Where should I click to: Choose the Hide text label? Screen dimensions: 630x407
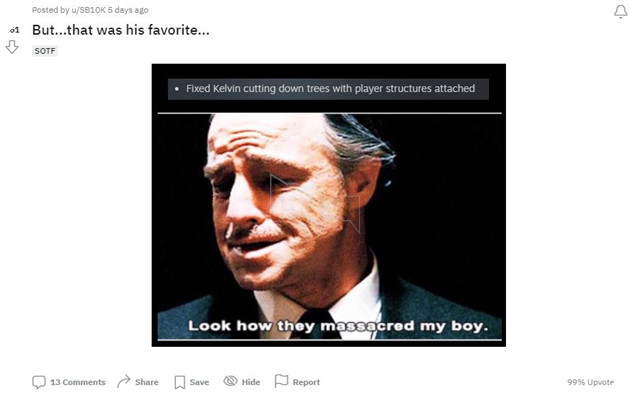click(251, 382)
